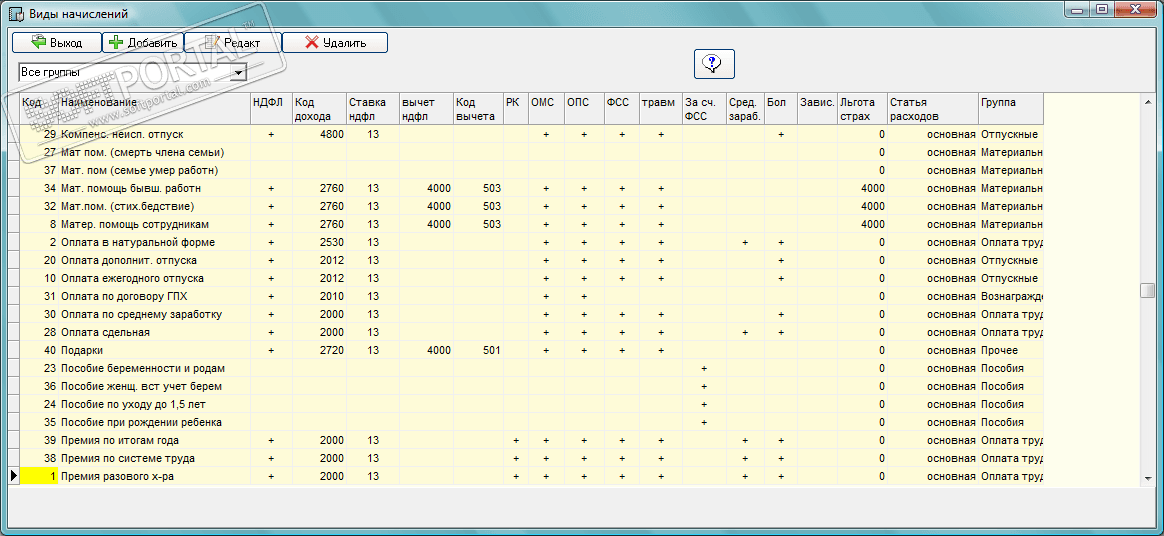Select row Пособие при рождении ребенка

coord(531,422)
